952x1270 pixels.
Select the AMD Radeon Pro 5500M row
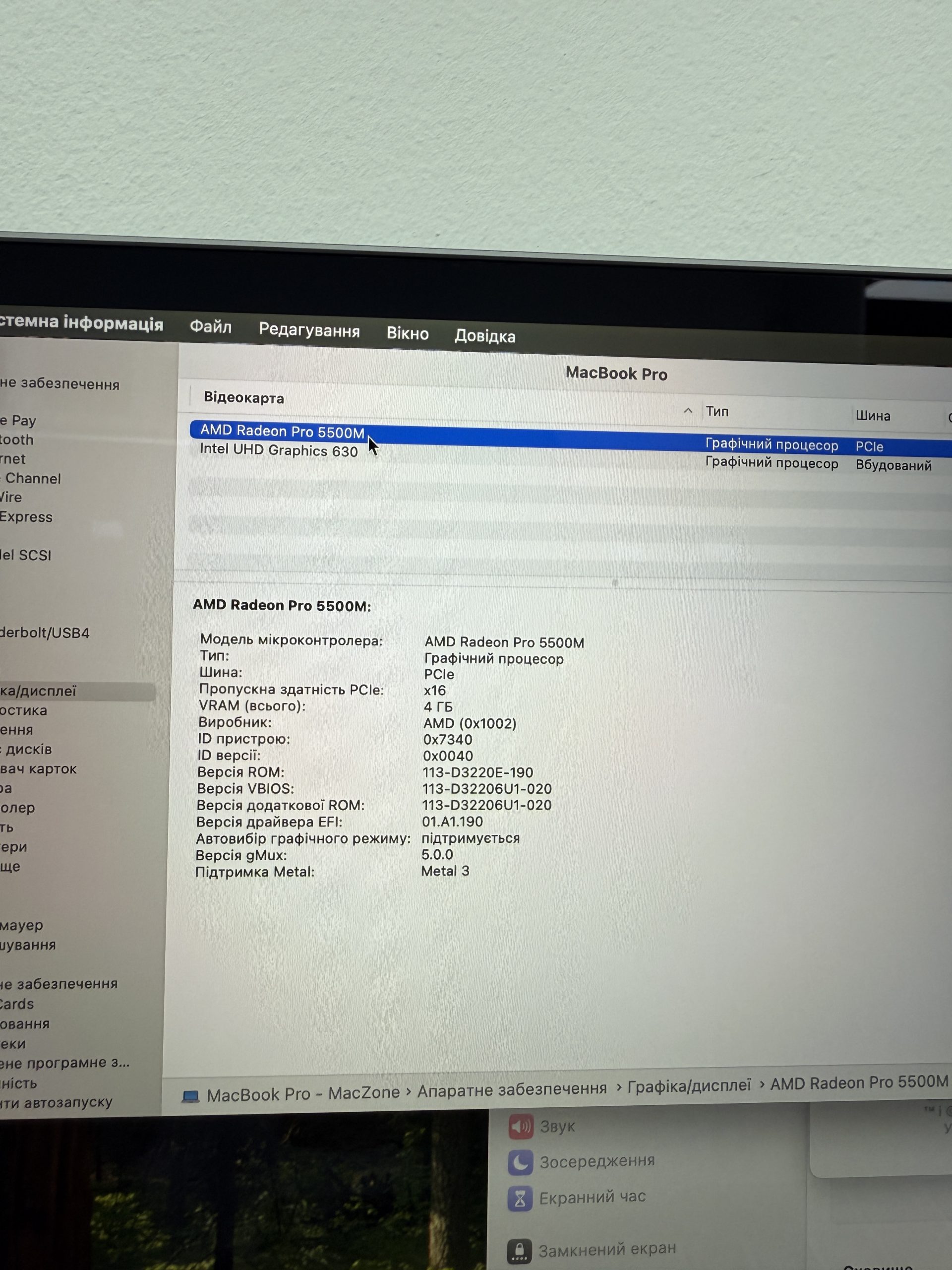click(x=570, y=438)
